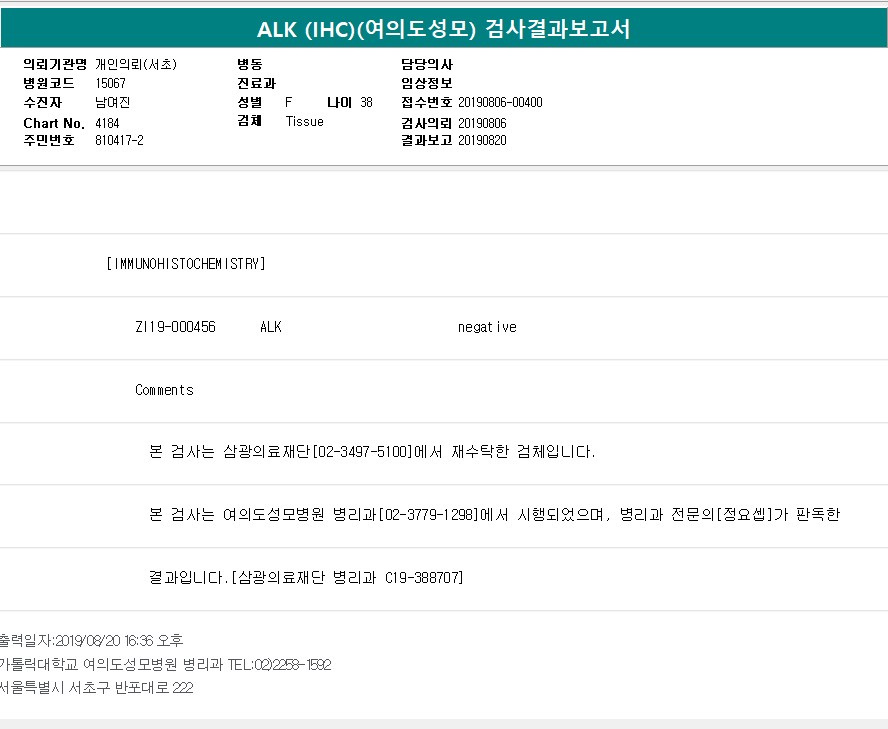The width and height of the screenshot is (888, 729).
Task: Click the phone number '[02-3497-5100]' in comments
Action: pyautogui.click(x=363, y=451)
